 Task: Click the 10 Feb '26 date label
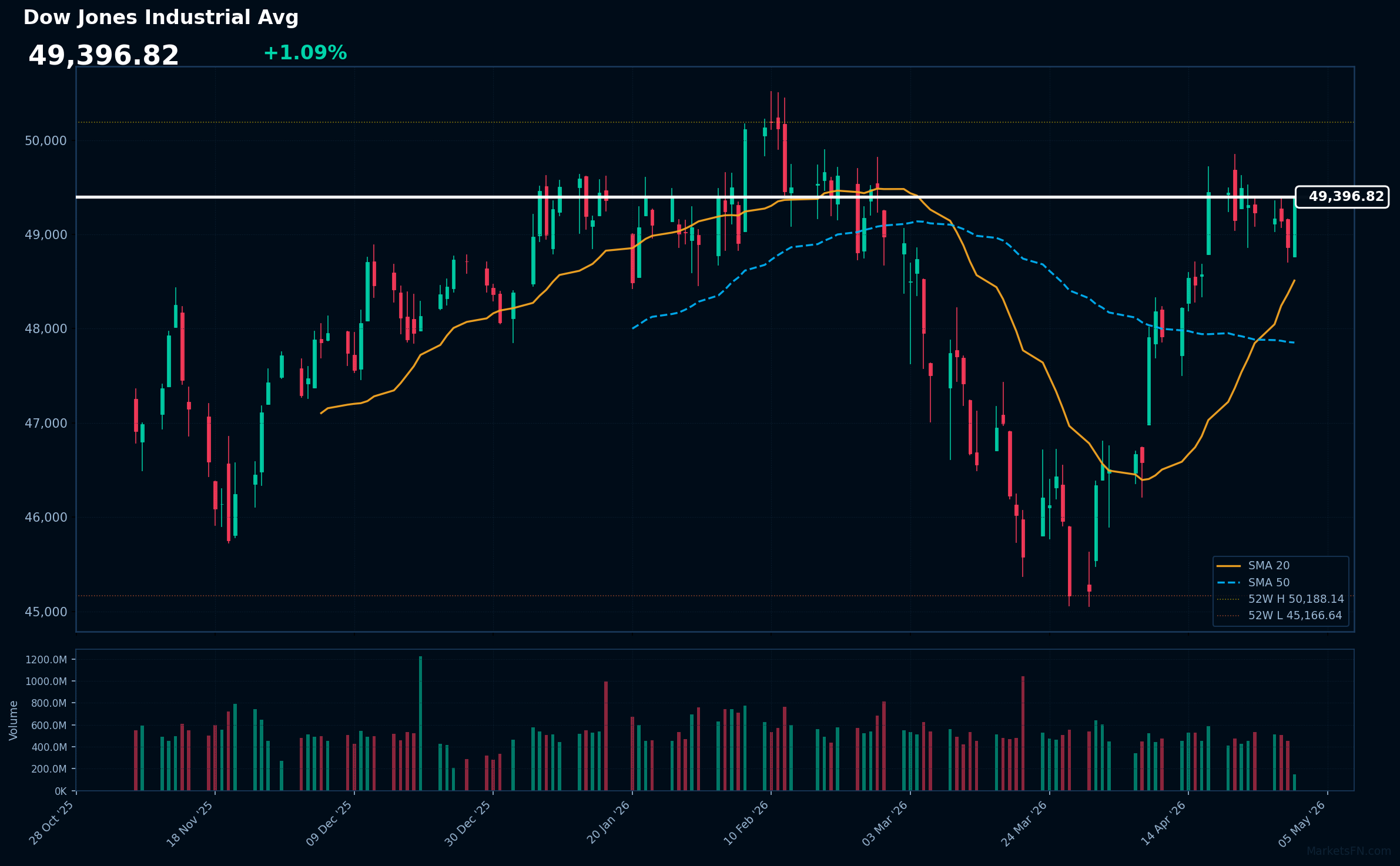(x=746, y=823)
